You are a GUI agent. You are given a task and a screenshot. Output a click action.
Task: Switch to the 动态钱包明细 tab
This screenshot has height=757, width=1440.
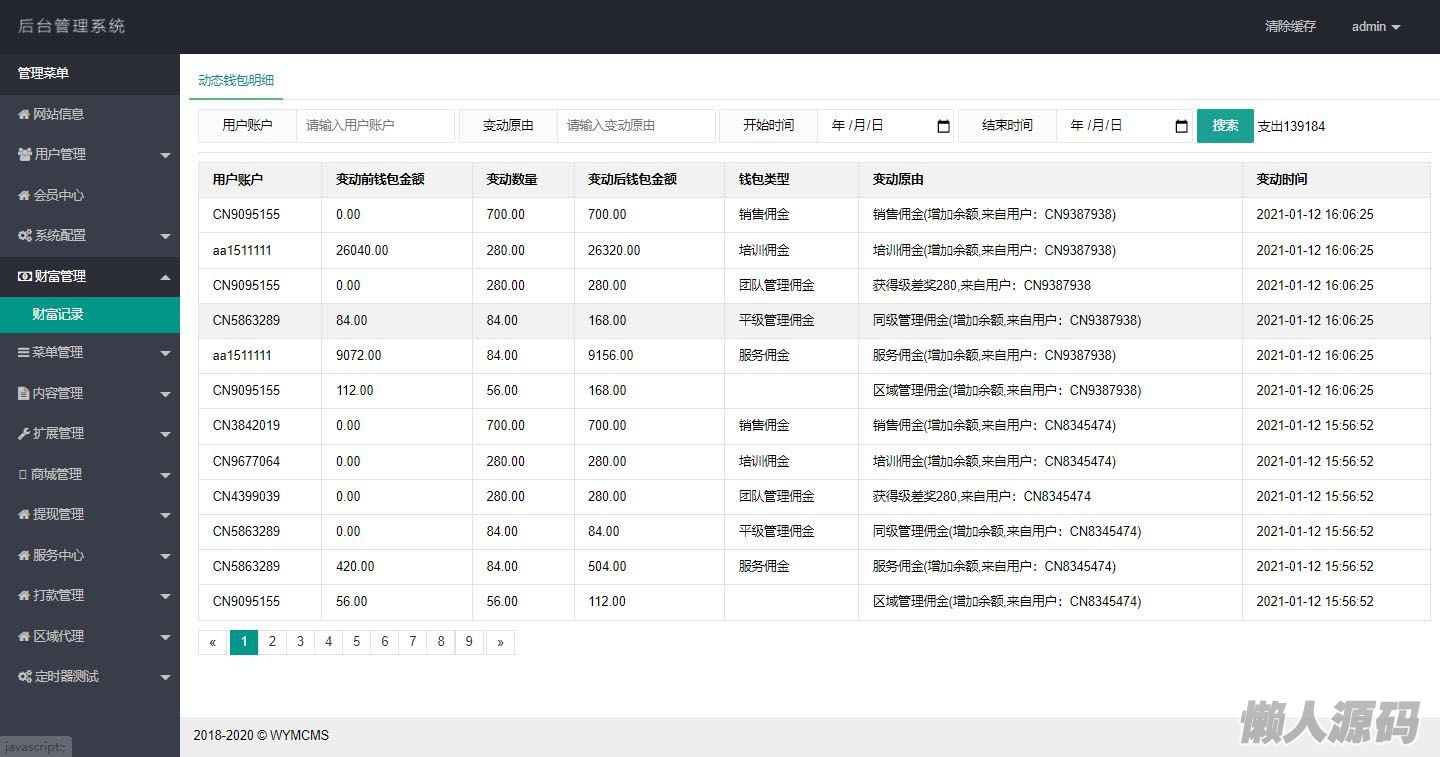click(x=236, y=80)
